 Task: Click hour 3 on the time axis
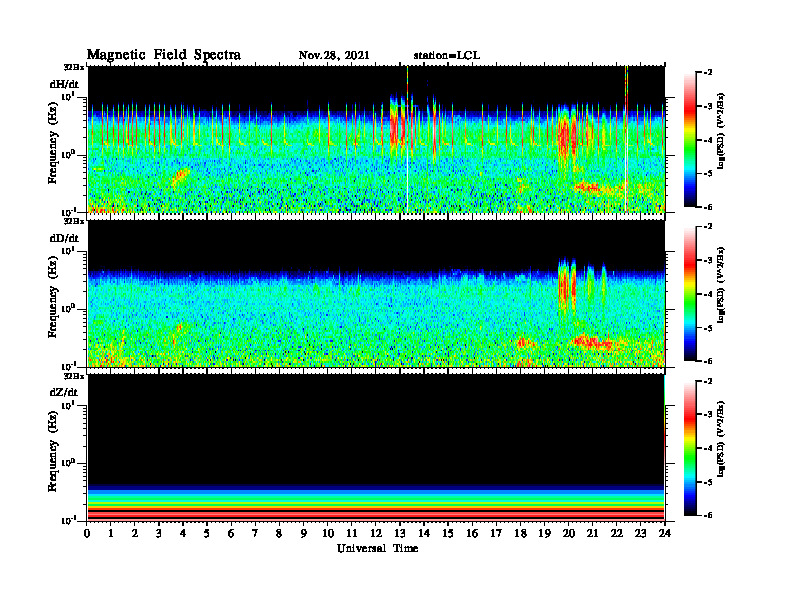coord(159,534)
